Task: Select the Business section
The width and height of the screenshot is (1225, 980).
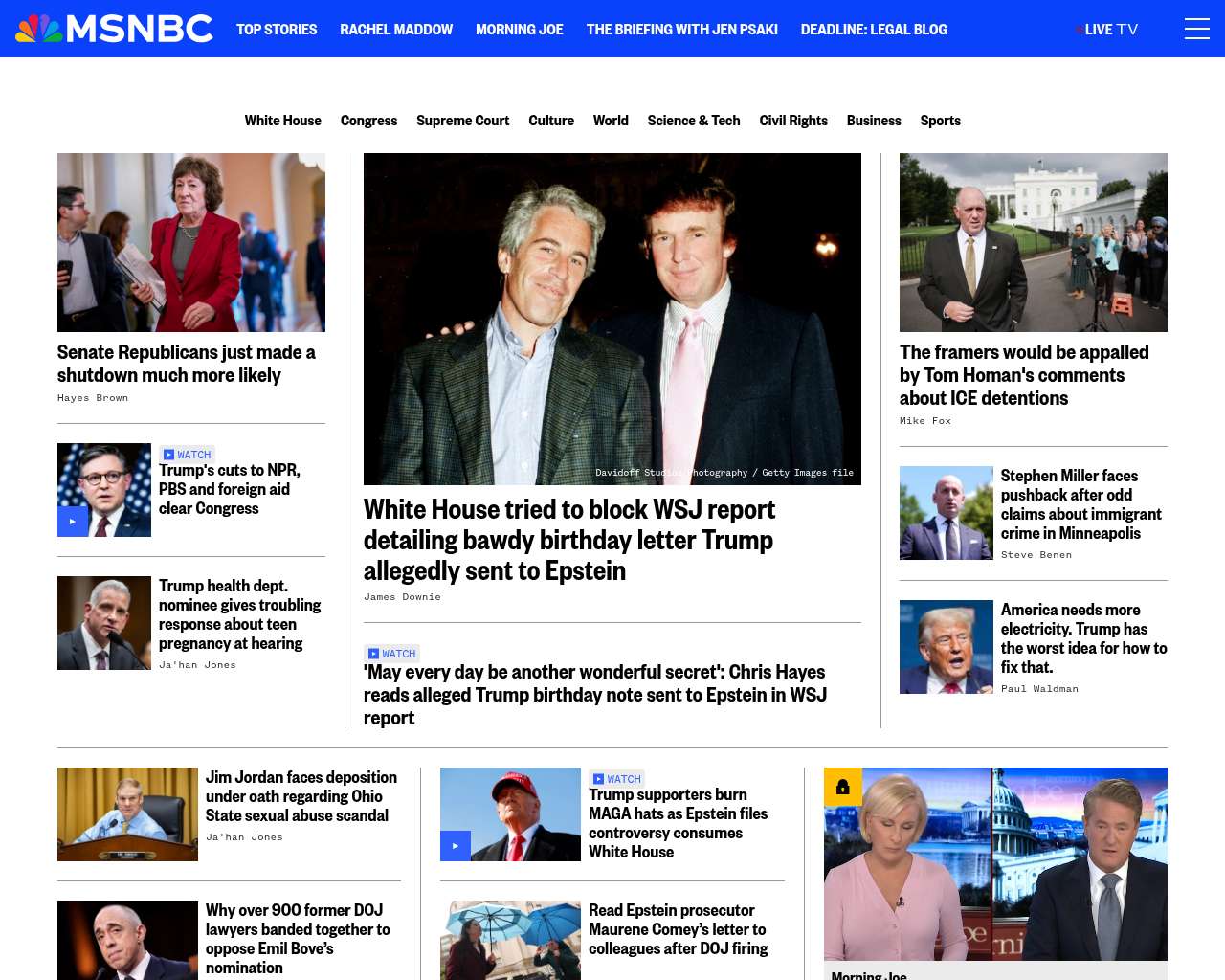Action: pos(874,121)
